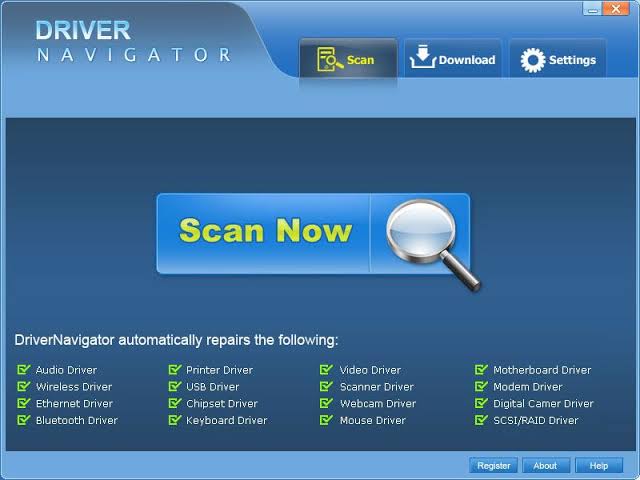This screenshot has height=480, width=640.
Task: Click the Keyboard Driver checkmark
Action: [175, 420]
